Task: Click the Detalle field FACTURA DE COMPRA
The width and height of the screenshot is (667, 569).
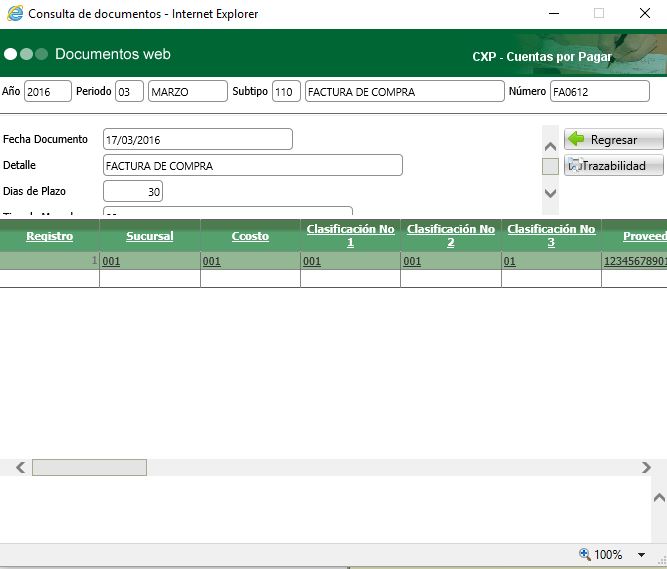Action: point(253,165)
